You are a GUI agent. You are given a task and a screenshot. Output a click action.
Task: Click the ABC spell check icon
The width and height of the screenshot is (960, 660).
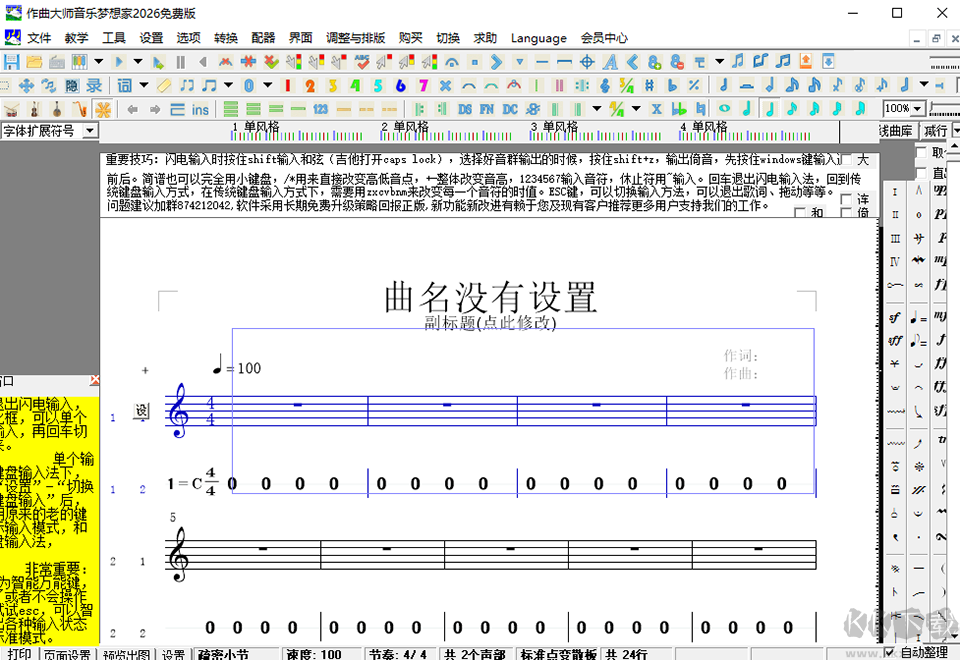(362, 62)
